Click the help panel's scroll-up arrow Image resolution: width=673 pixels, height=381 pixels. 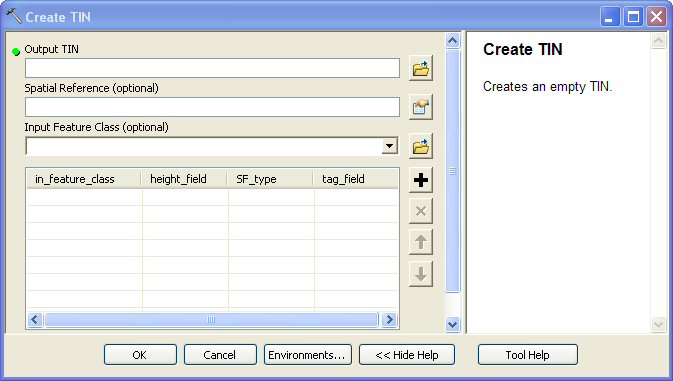658,41
